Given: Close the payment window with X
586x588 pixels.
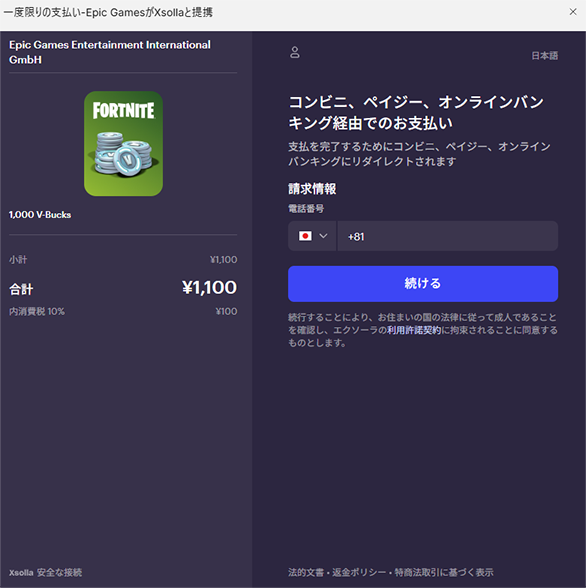Looking at the screenshot, I should (573, 12).
